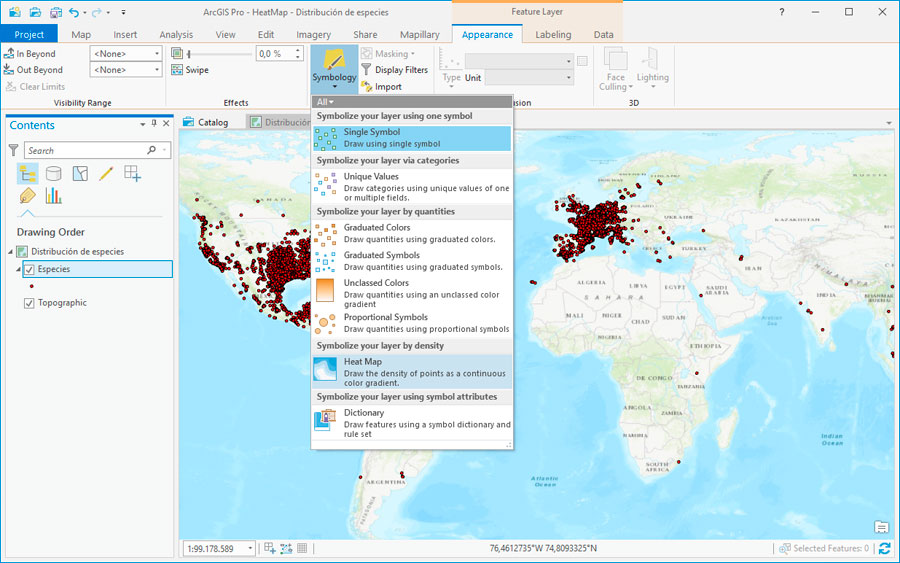Switch to the Analysis ribbon tab

[x=176, y=34]
